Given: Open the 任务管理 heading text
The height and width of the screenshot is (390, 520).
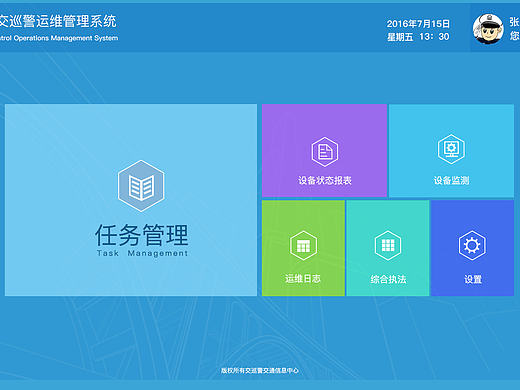Looking at the screenshot, I should (x=142, y=235).
